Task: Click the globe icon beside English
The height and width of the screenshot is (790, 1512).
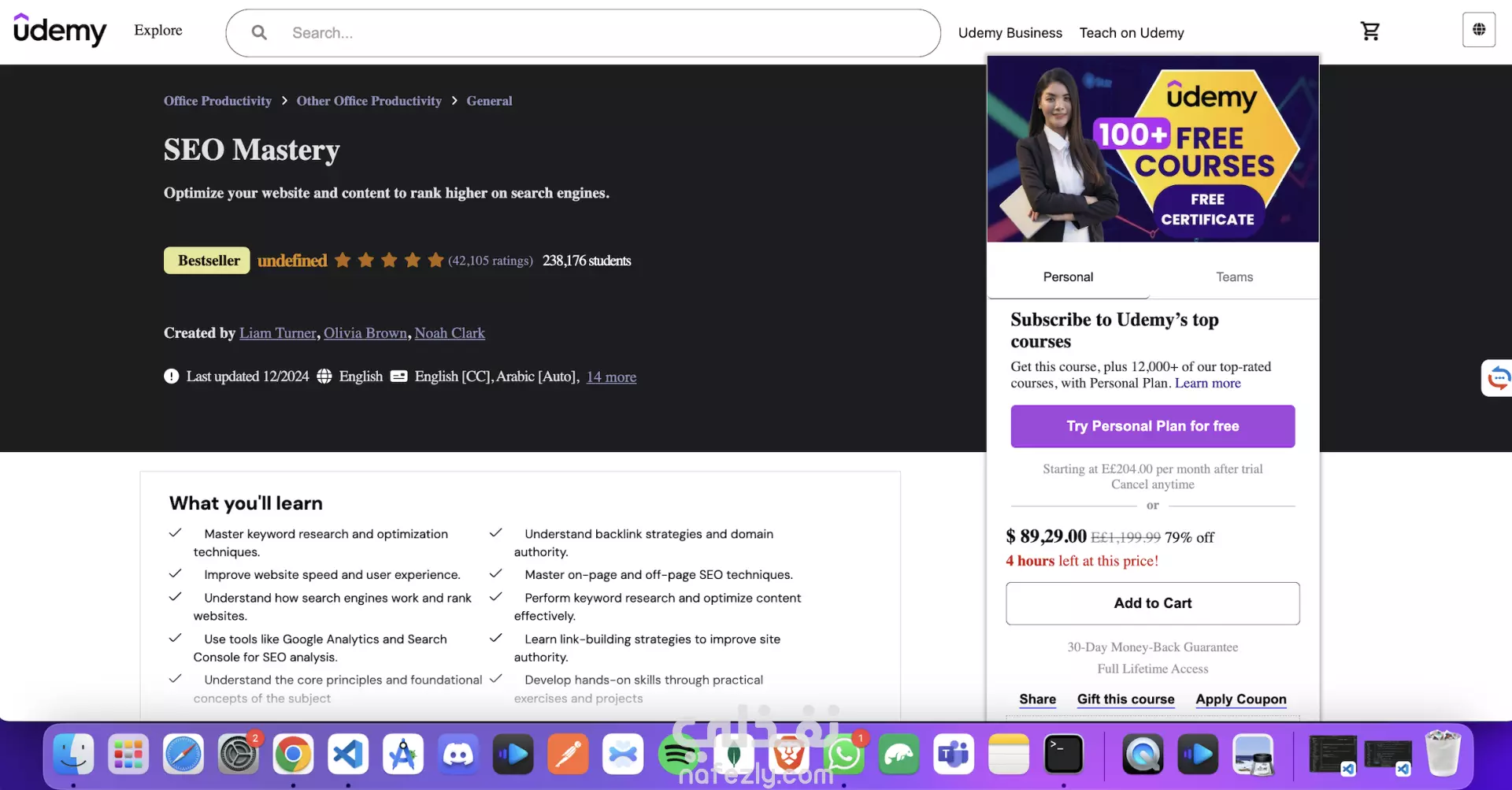Action: (324, 376)
